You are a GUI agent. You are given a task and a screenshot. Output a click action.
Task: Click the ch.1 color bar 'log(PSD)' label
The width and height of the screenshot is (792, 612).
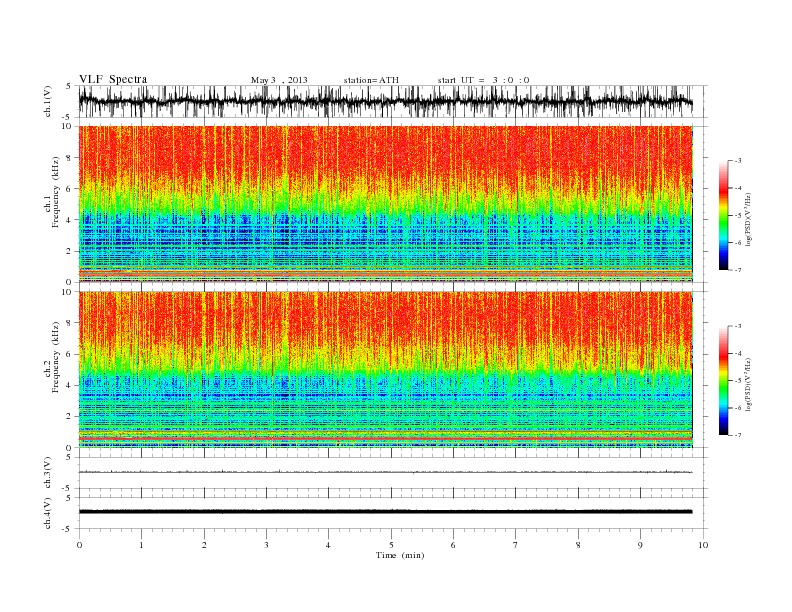coord(749,220)
